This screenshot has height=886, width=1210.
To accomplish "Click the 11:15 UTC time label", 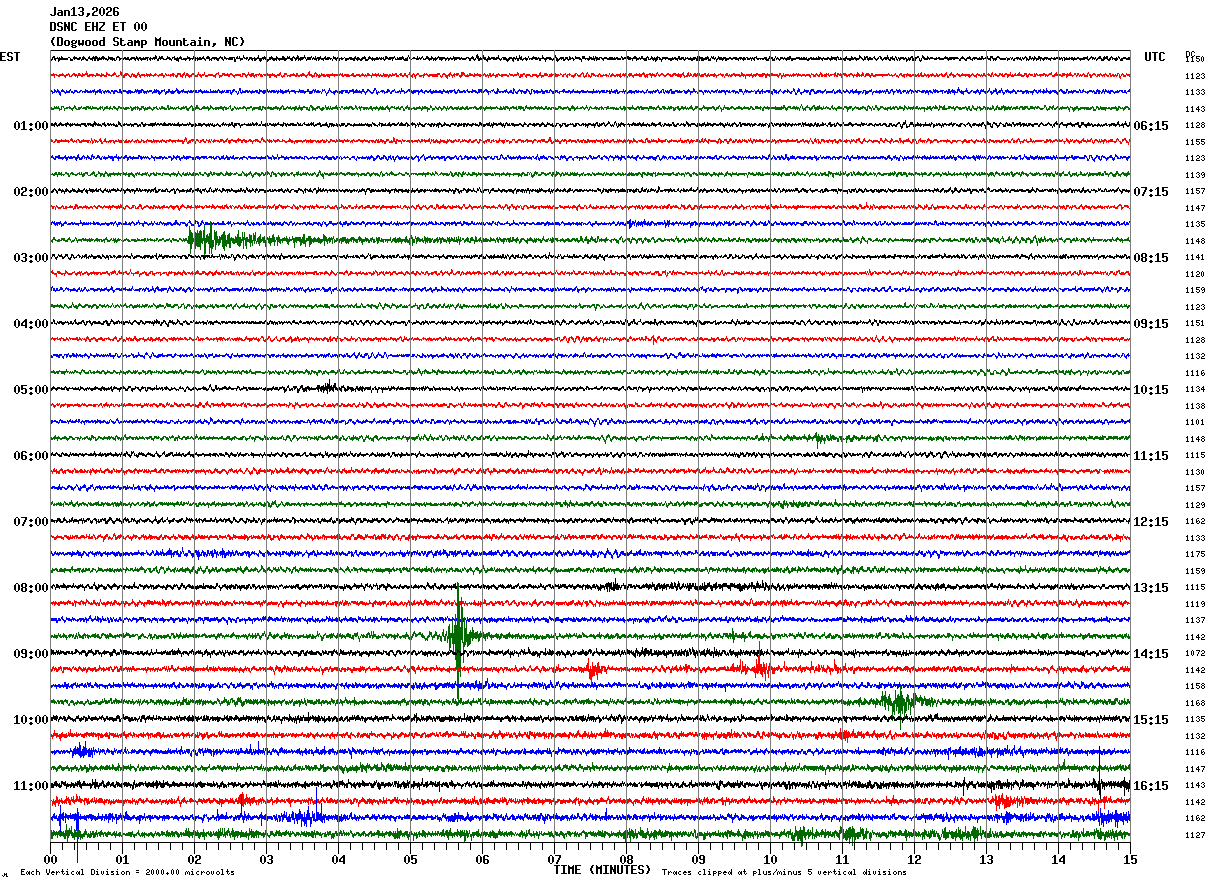I will pyautogui.click(x=1151, y=456).
